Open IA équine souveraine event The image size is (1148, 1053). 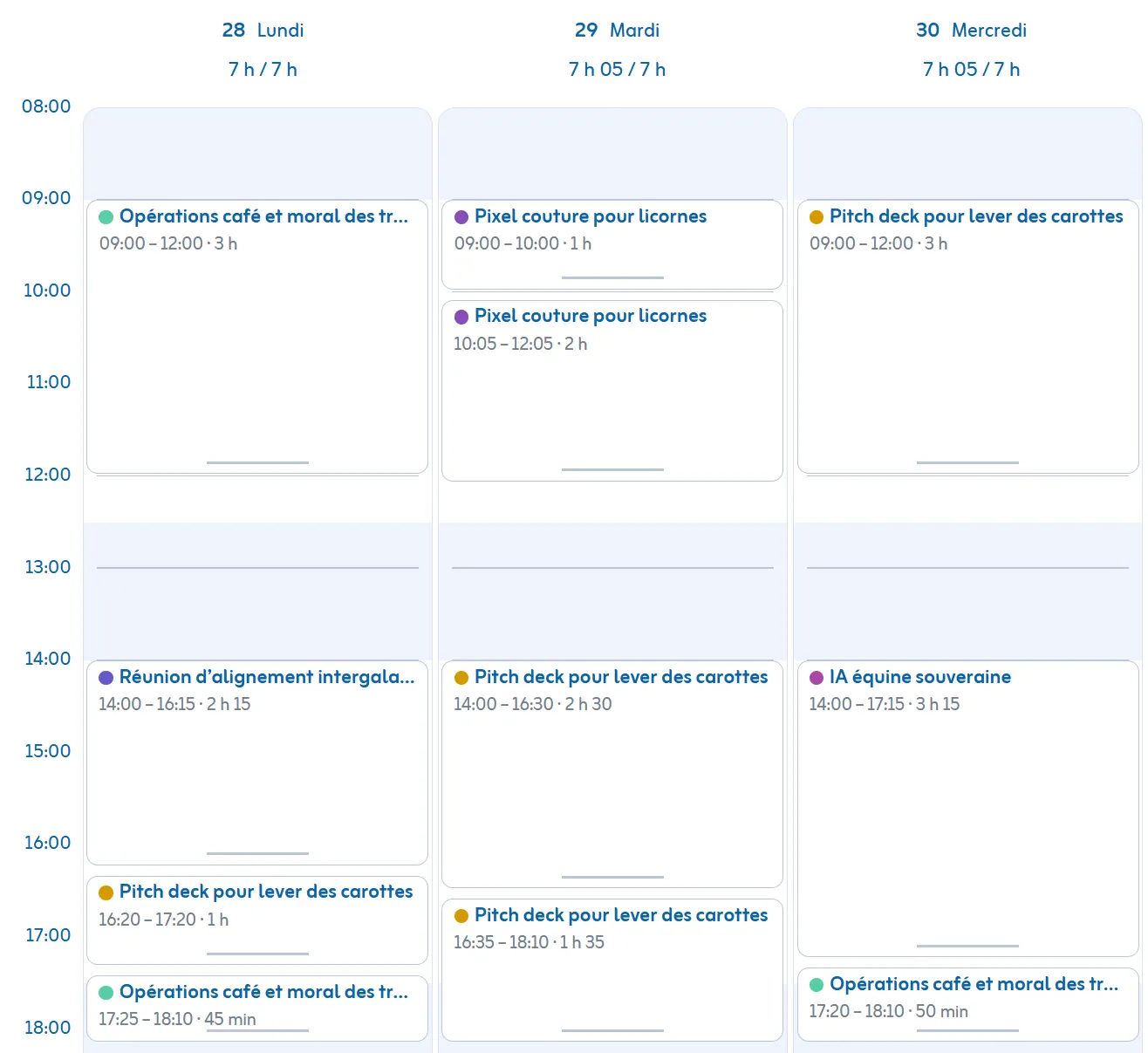point(968,809)
